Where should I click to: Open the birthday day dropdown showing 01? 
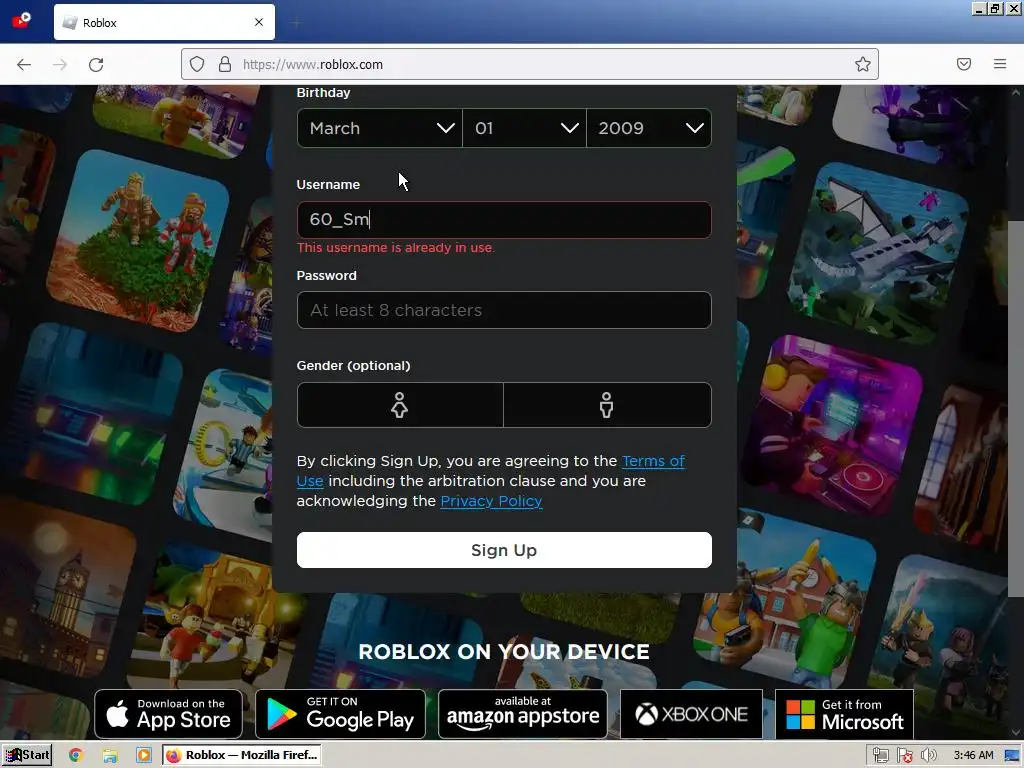pyautogui.click(x=524, y=128)
